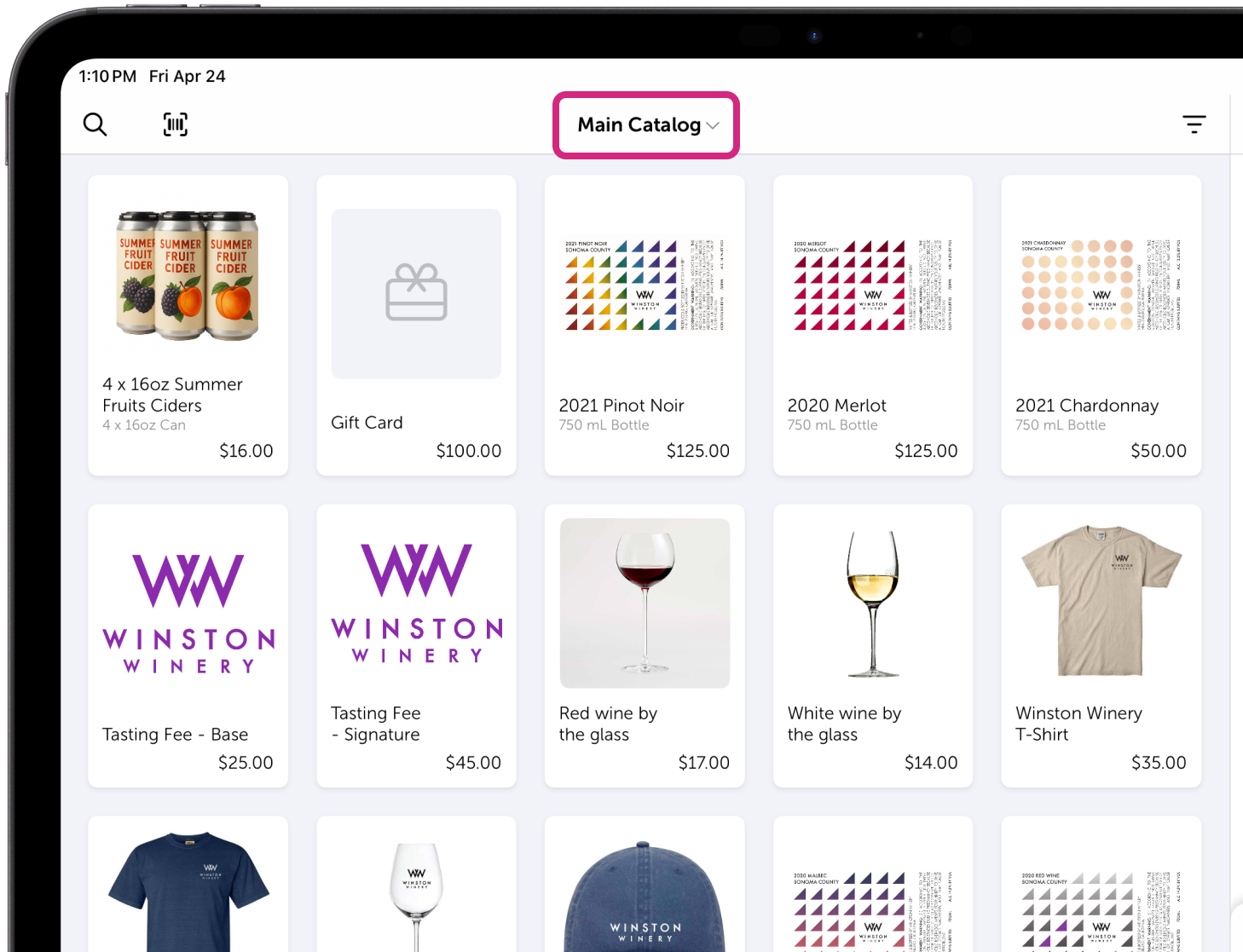Click the '2021 Pinot Noir' title

click(621, 406)
